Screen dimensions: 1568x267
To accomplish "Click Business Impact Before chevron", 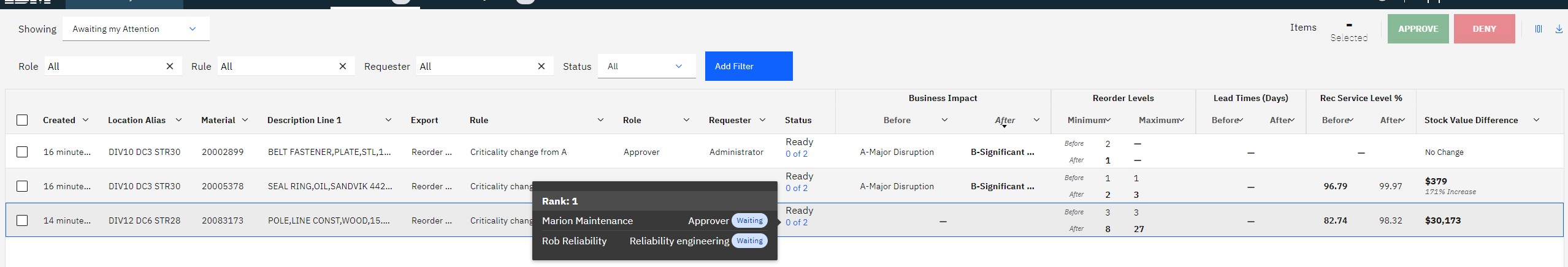I will tap(944, 120).
